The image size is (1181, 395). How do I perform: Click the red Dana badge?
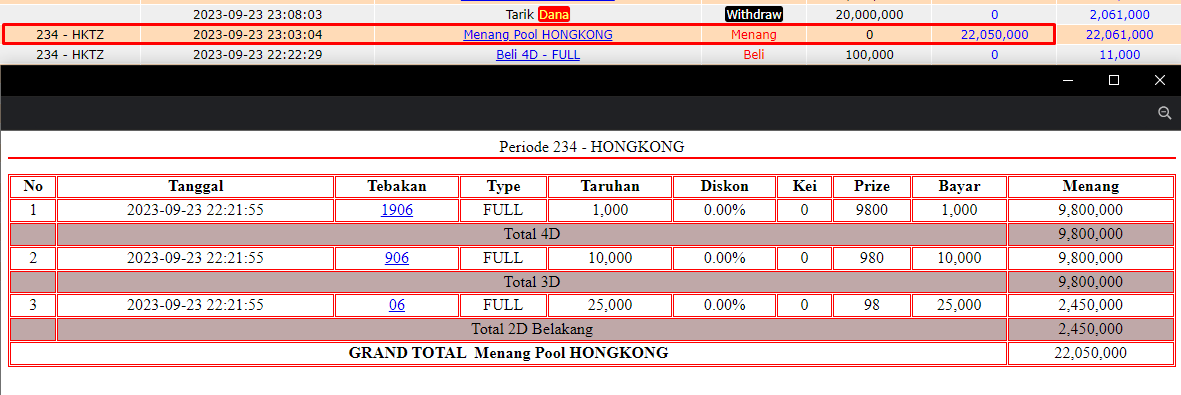click(x=554, y=14)
